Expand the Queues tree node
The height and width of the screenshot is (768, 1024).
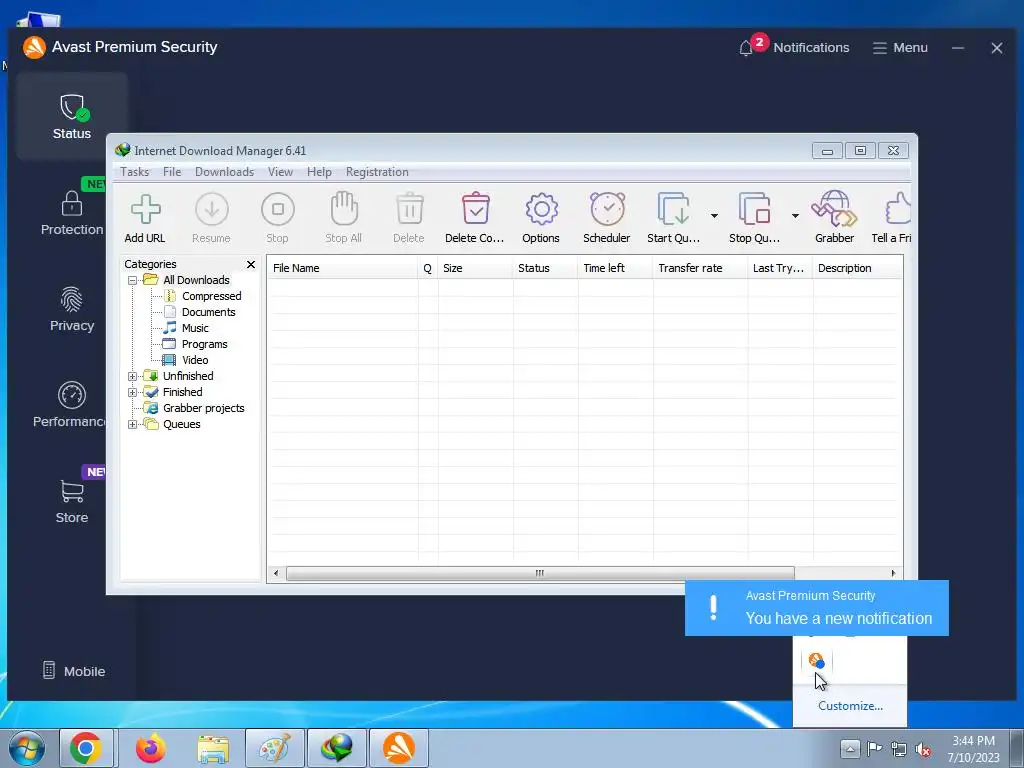click(x=133, y=424)
